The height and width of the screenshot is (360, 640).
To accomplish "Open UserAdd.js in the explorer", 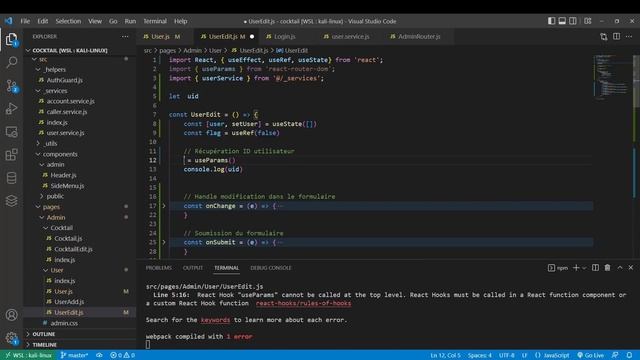I will (x=69, y=302).
